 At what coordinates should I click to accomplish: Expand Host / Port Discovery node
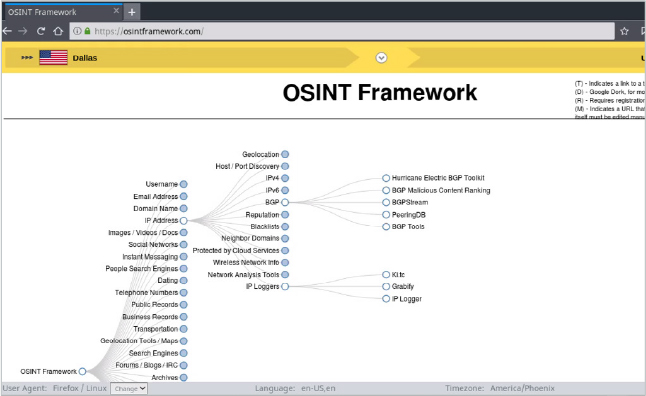(285, 166)
